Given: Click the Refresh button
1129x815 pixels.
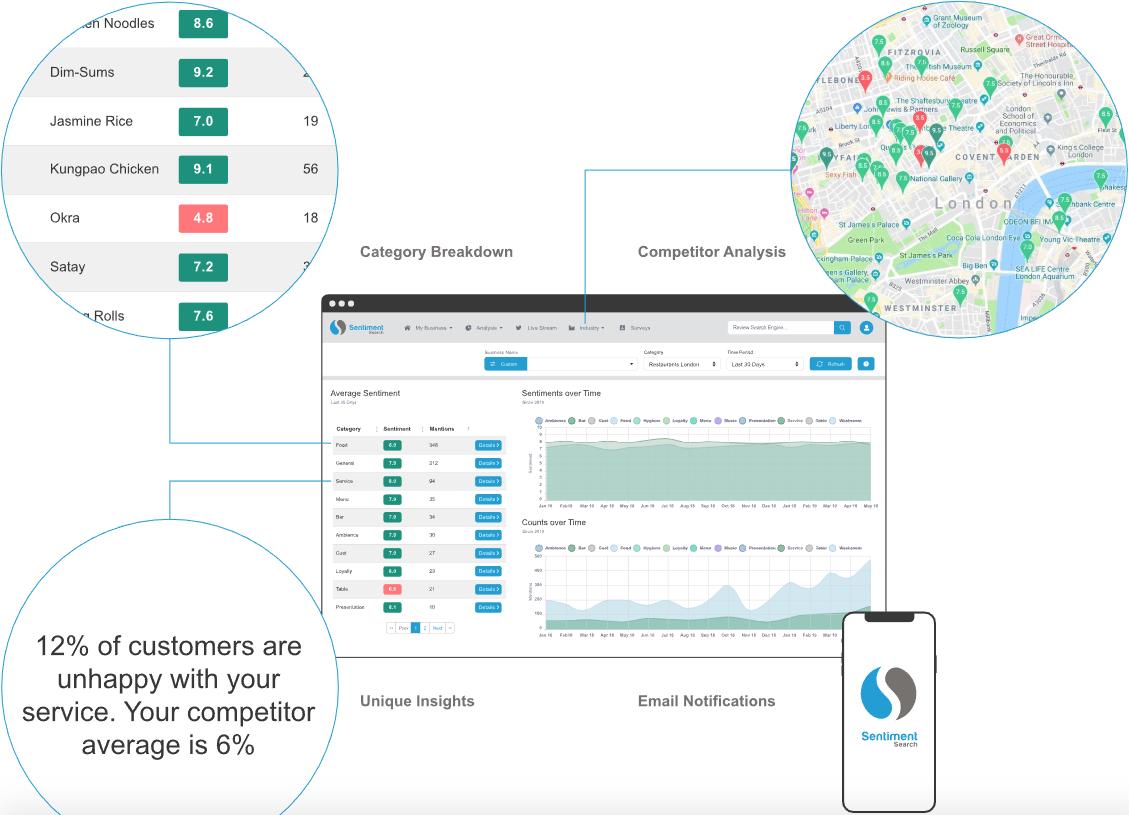Looking at the screenshot, I should pos(831,364).
